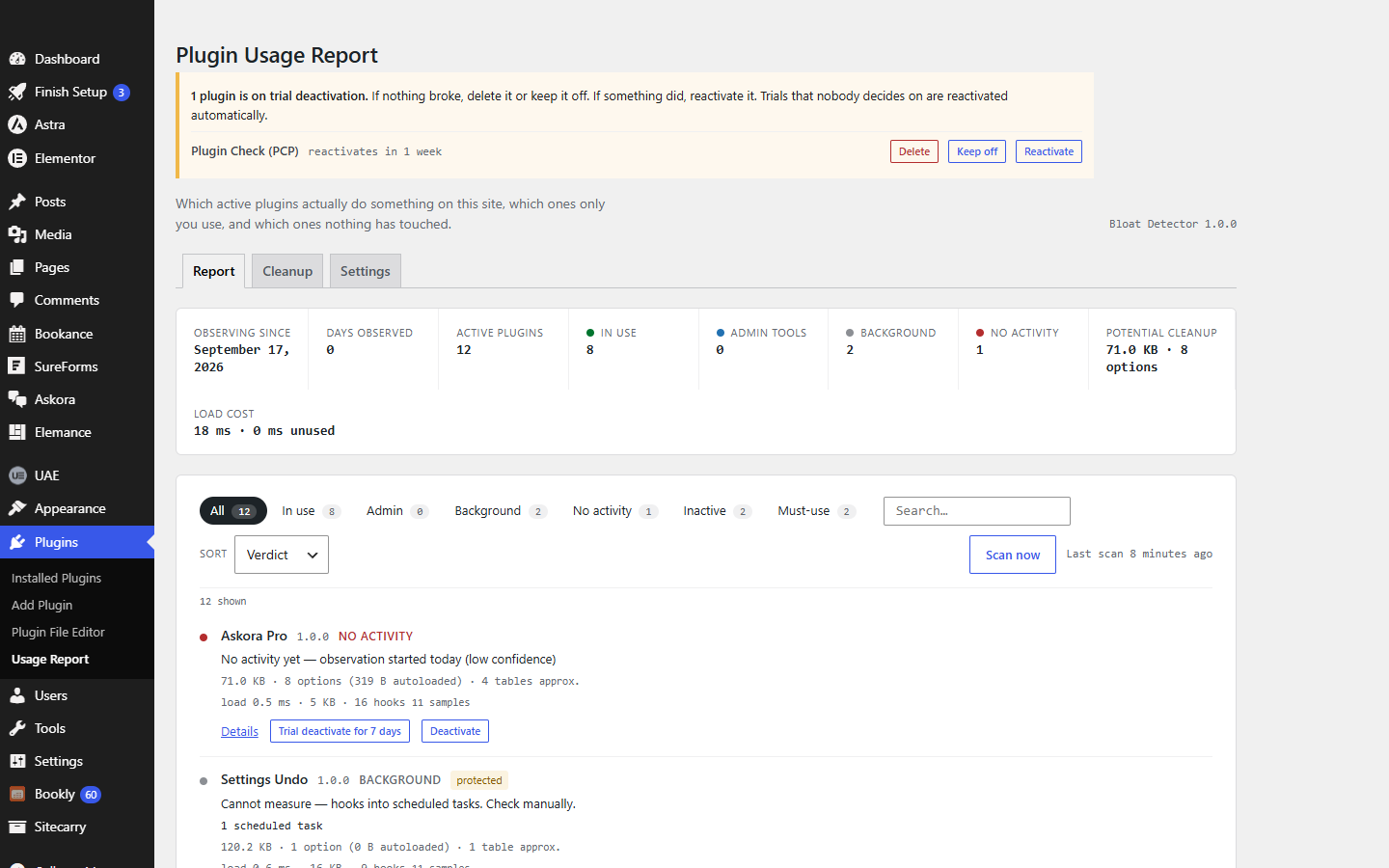This screenshot has height=868, width=1389.
Task: Open UAE via its round icon
Action: (17, 475)
